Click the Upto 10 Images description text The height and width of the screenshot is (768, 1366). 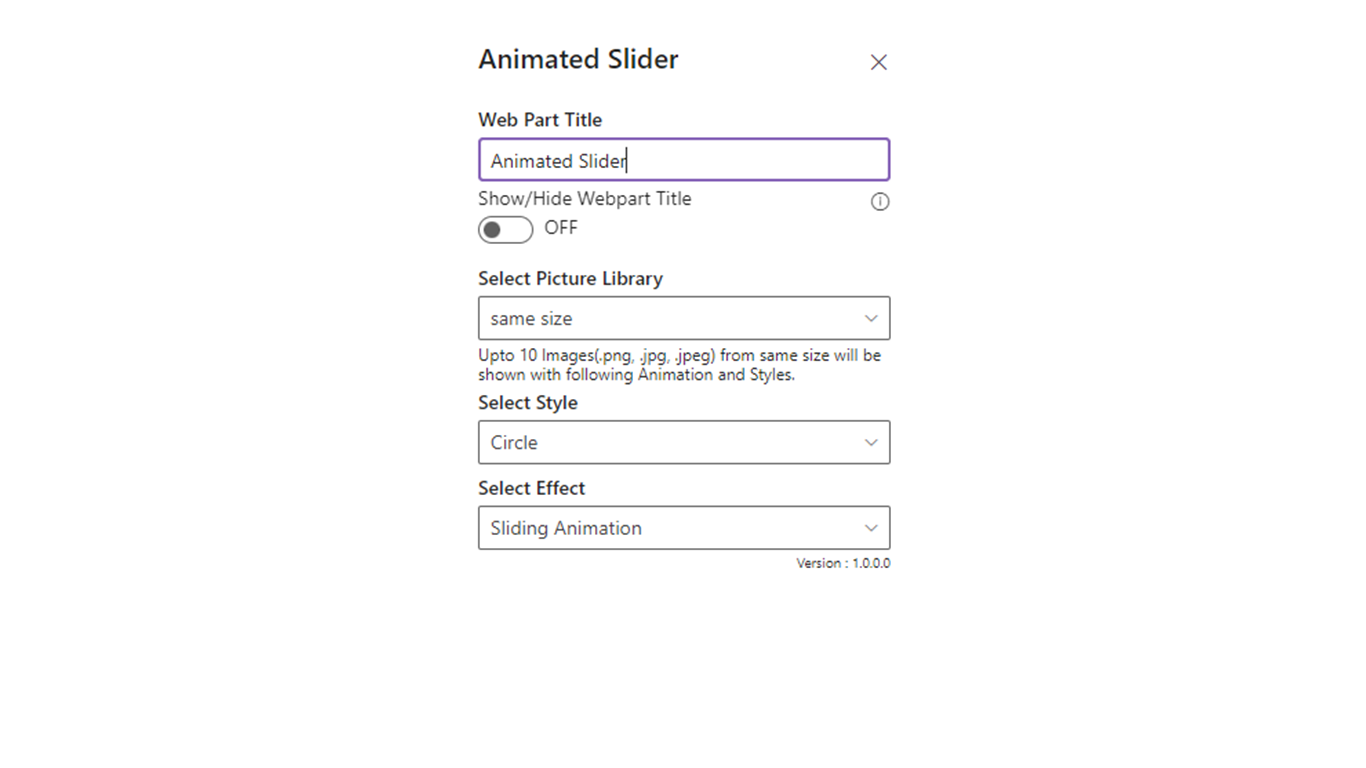pyautogui.click(x=679, y=365)
